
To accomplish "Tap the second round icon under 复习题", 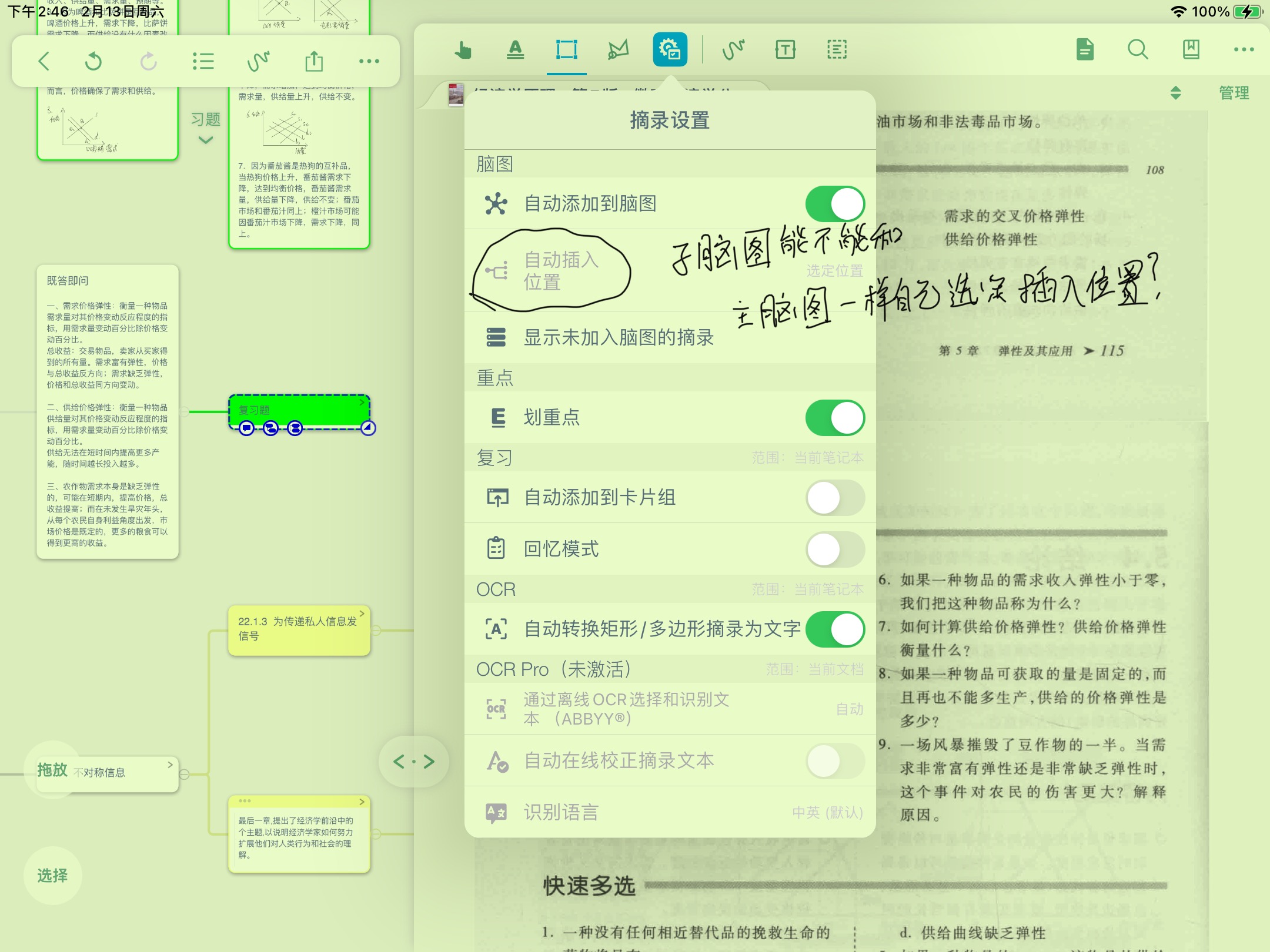I will [x=270, y=428].
